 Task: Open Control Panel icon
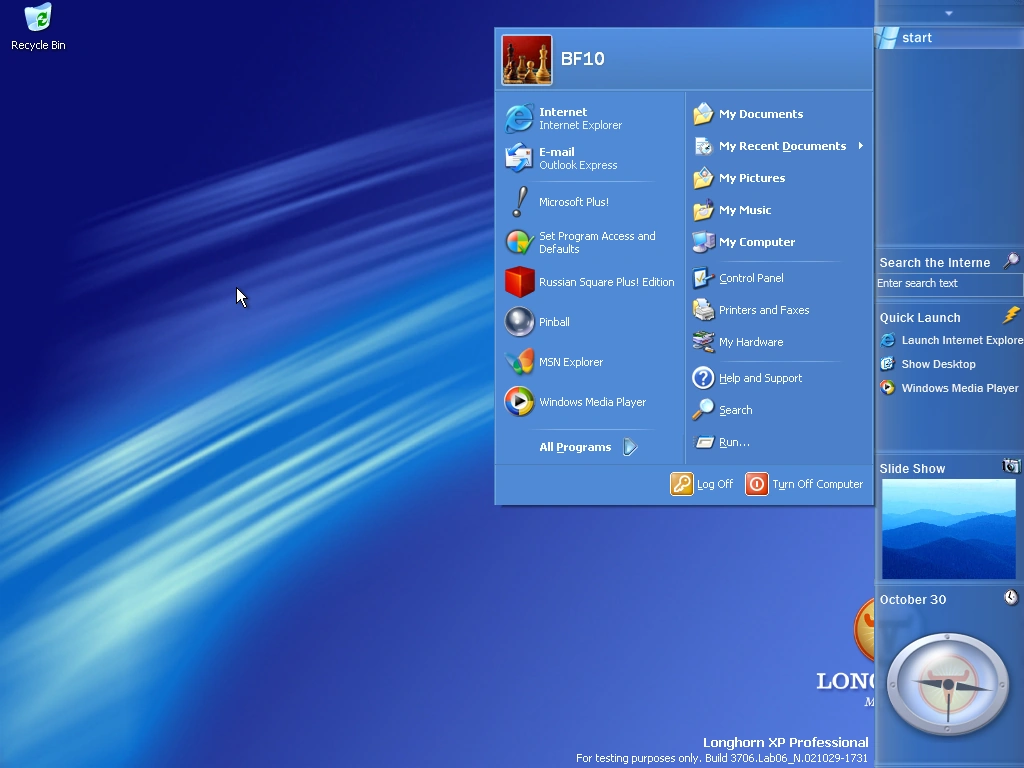click(703, 278)
